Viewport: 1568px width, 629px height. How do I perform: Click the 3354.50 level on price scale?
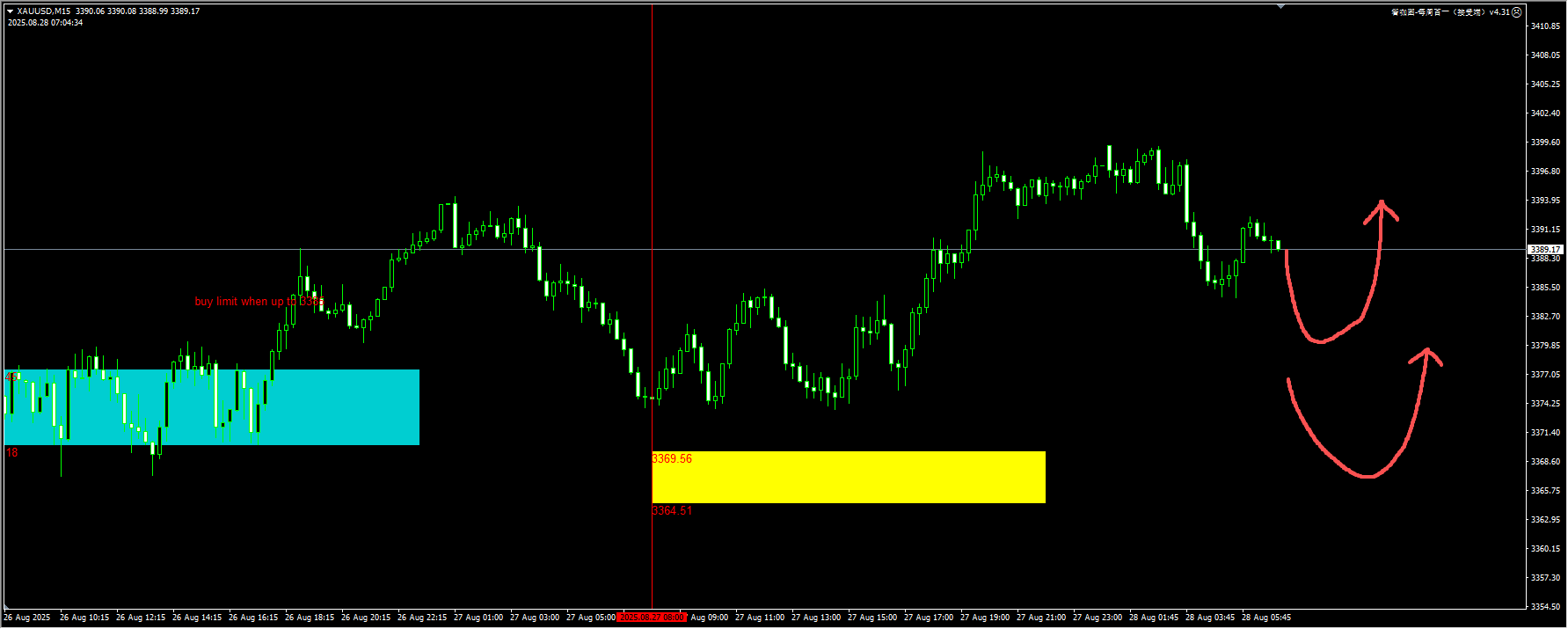tap(1545, 607)
